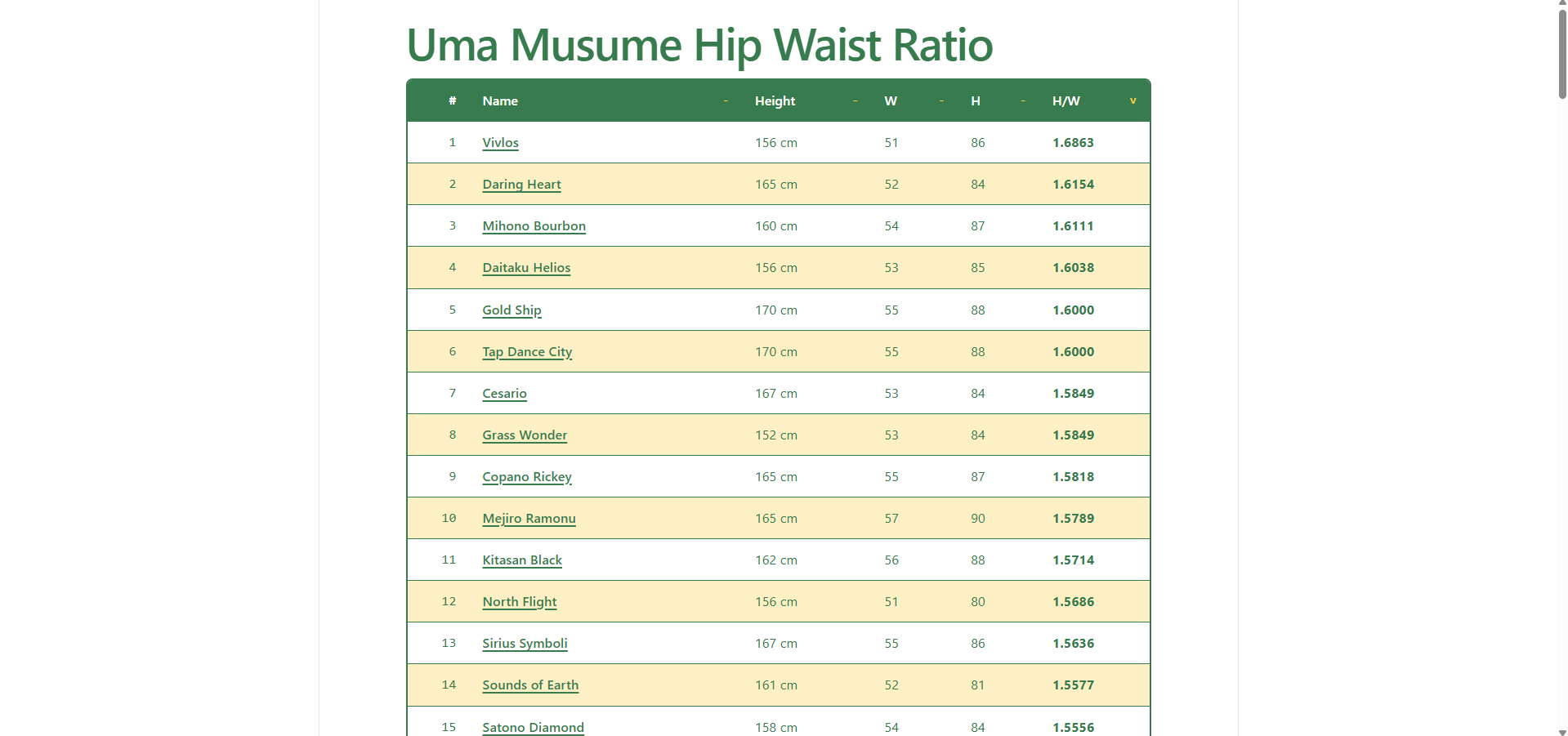Click the Name column sort indicator

726,101
